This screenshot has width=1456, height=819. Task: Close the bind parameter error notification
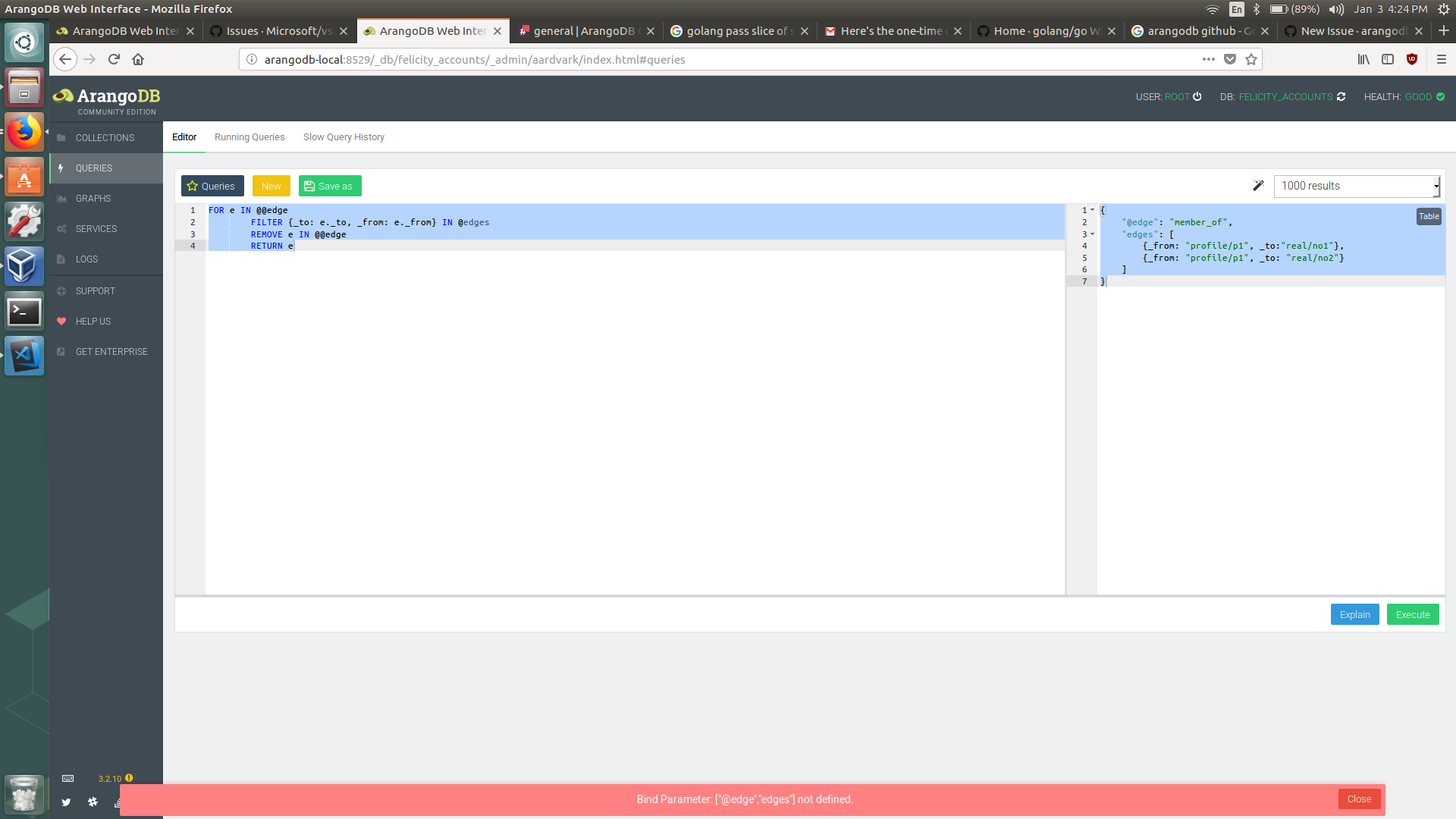tap(1359, 799)
